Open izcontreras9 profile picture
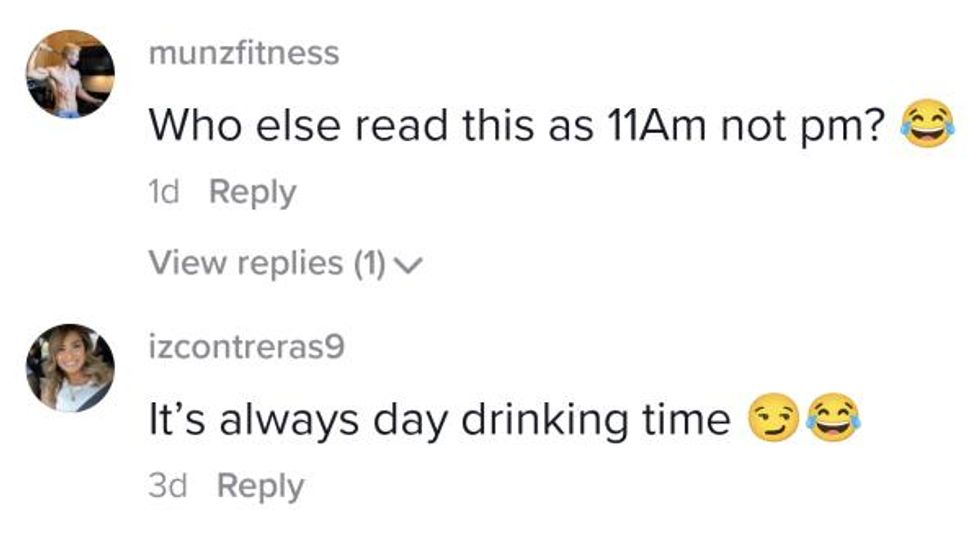The height and width of the screenshot is (537, 980). coord(70,368)
